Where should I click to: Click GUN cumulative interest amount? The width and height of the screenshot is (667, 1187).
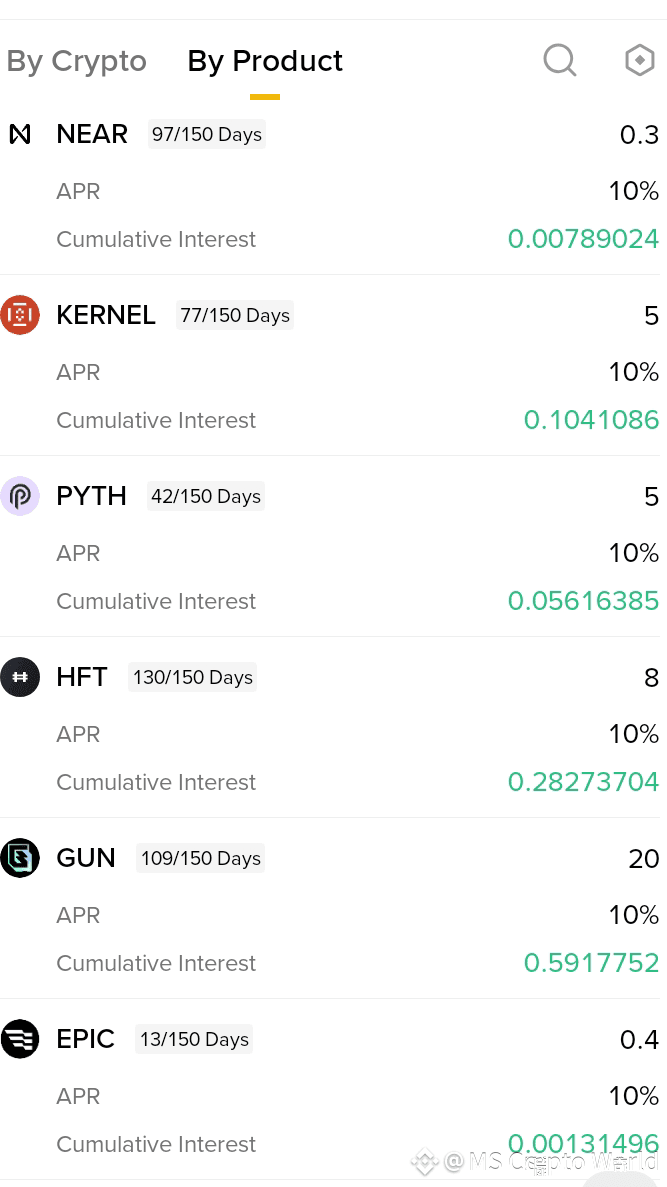[x=591, y=963]
